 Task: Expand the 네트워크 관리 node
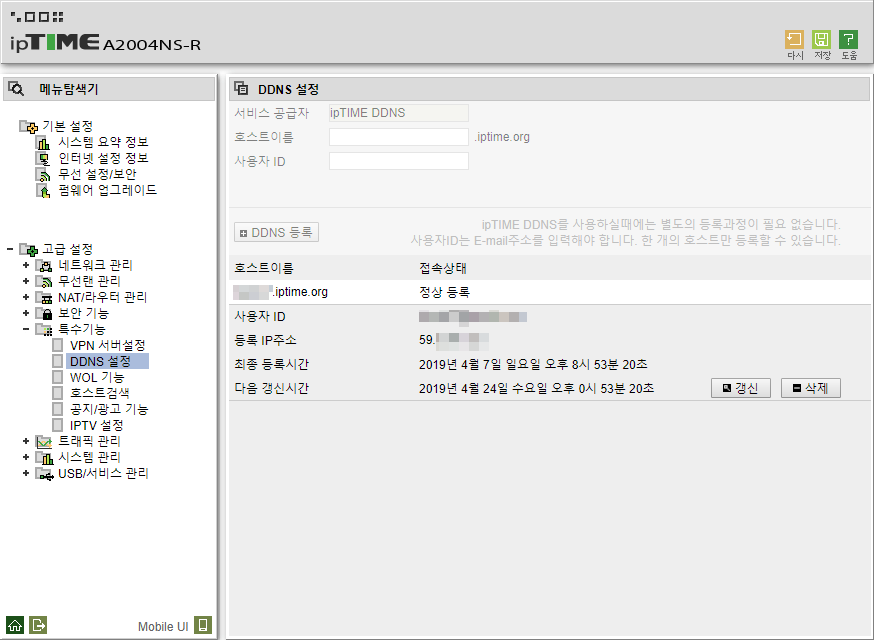(x=26, y=265)
